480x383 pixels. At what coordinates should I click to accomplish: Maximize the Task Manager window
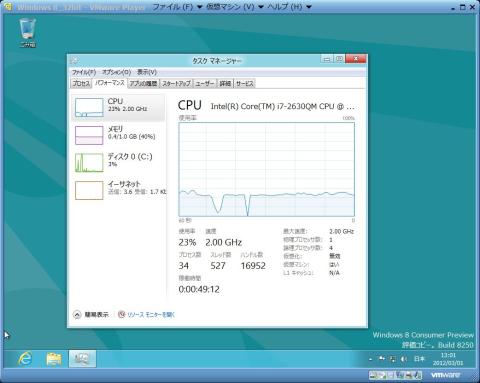click(x=339, y=59)
